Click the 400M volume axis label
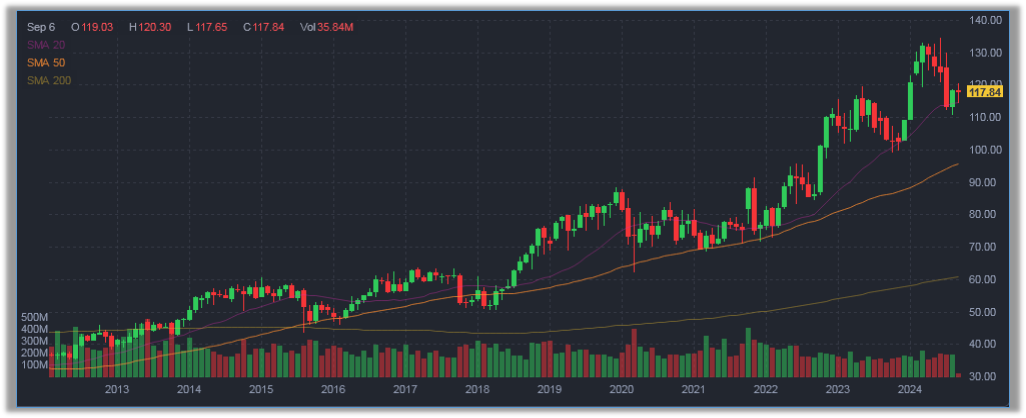This screenshot has height=418, width=1026. tap(35, 329)
